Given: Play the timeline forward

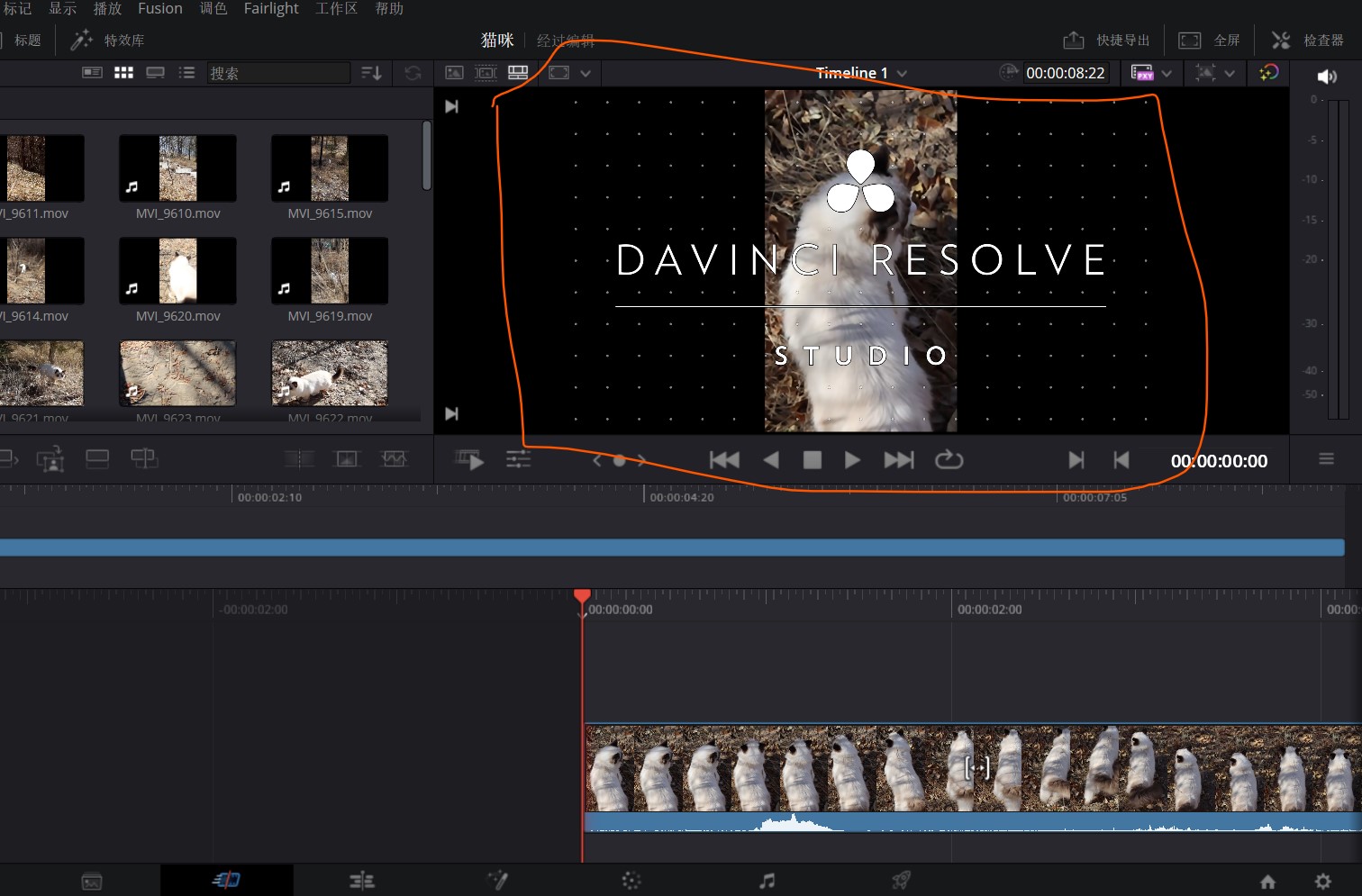Looking at the screenshot, I should (x=852, y=460).
